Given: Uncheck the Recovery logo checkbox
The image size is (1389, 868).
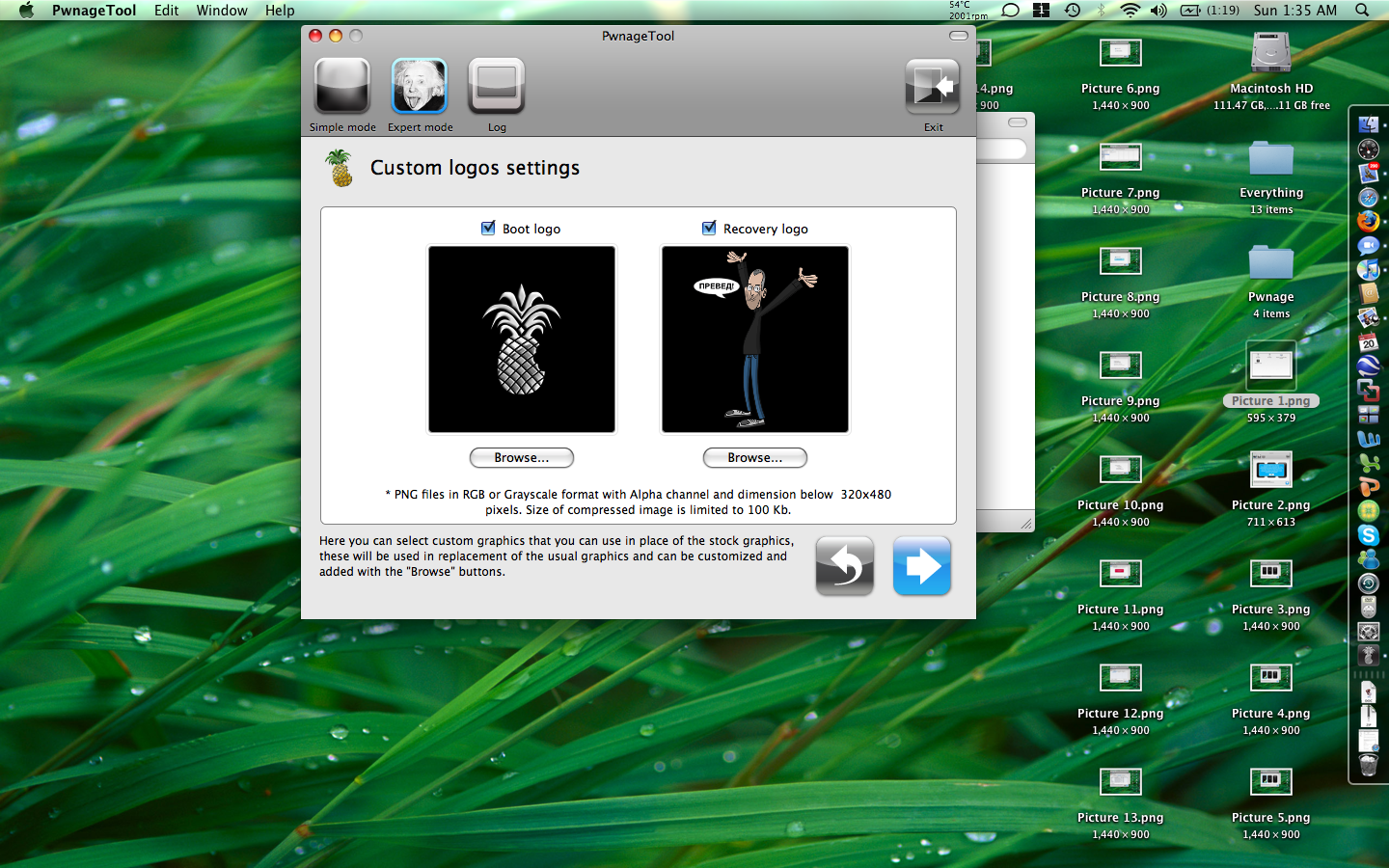Looking at the screenshot, I should pos(709,229).
